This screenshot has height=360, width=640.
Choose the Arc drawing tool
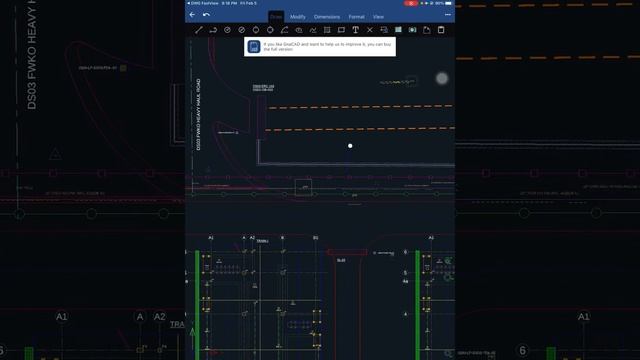[x=284, y=30]
